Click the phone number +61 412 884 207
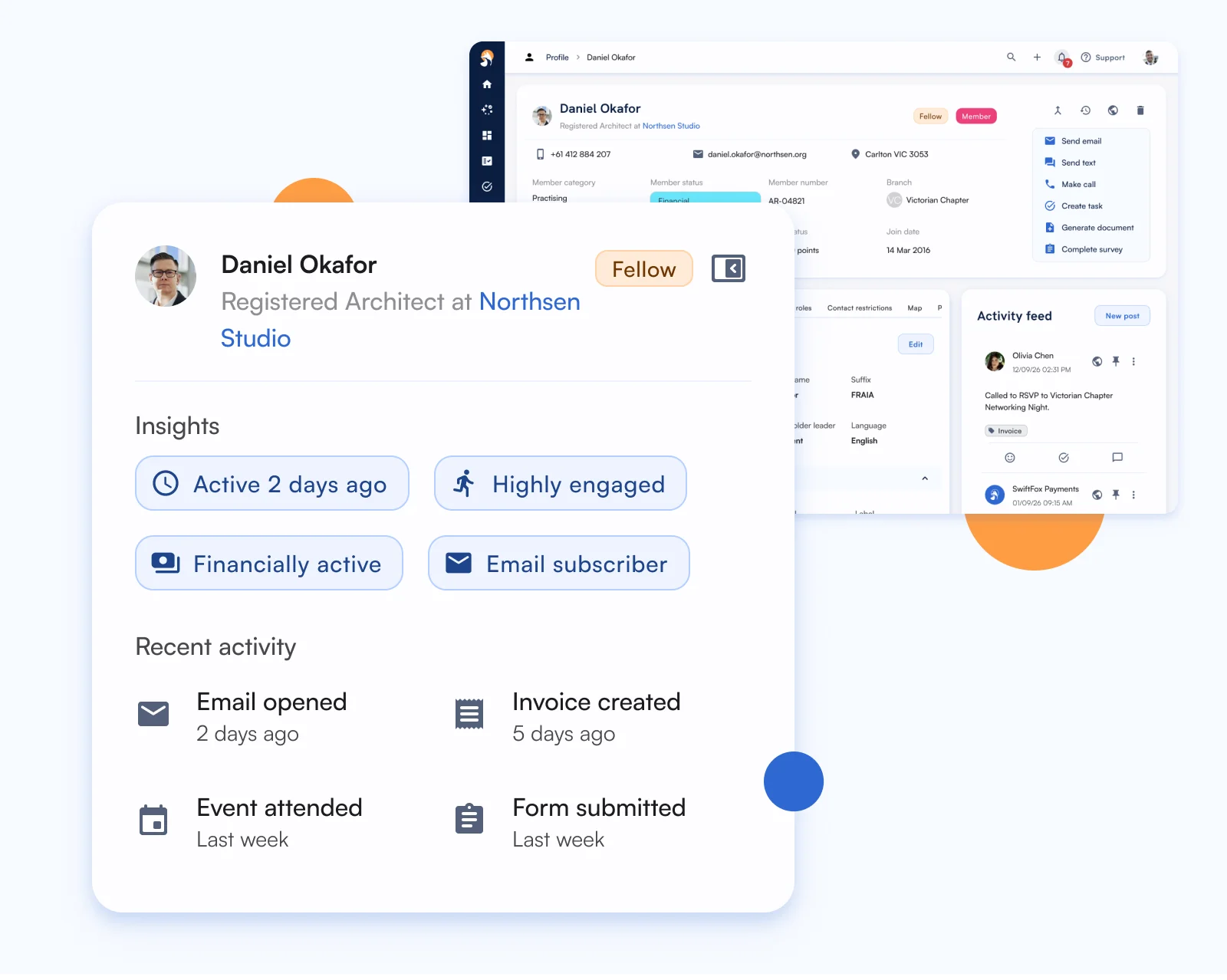 (x=581, y=154)
